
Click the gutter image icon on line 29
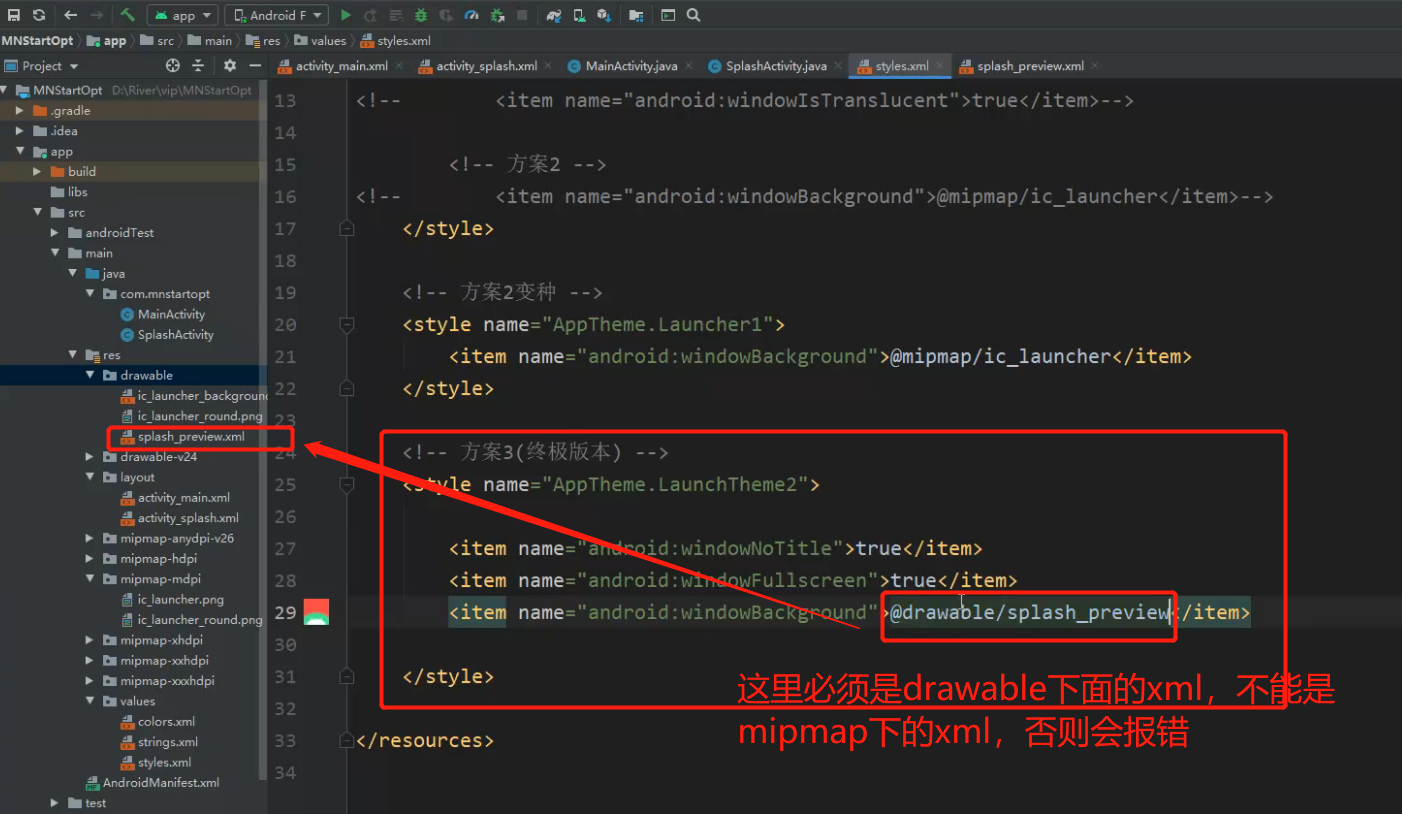coord(316,612)
